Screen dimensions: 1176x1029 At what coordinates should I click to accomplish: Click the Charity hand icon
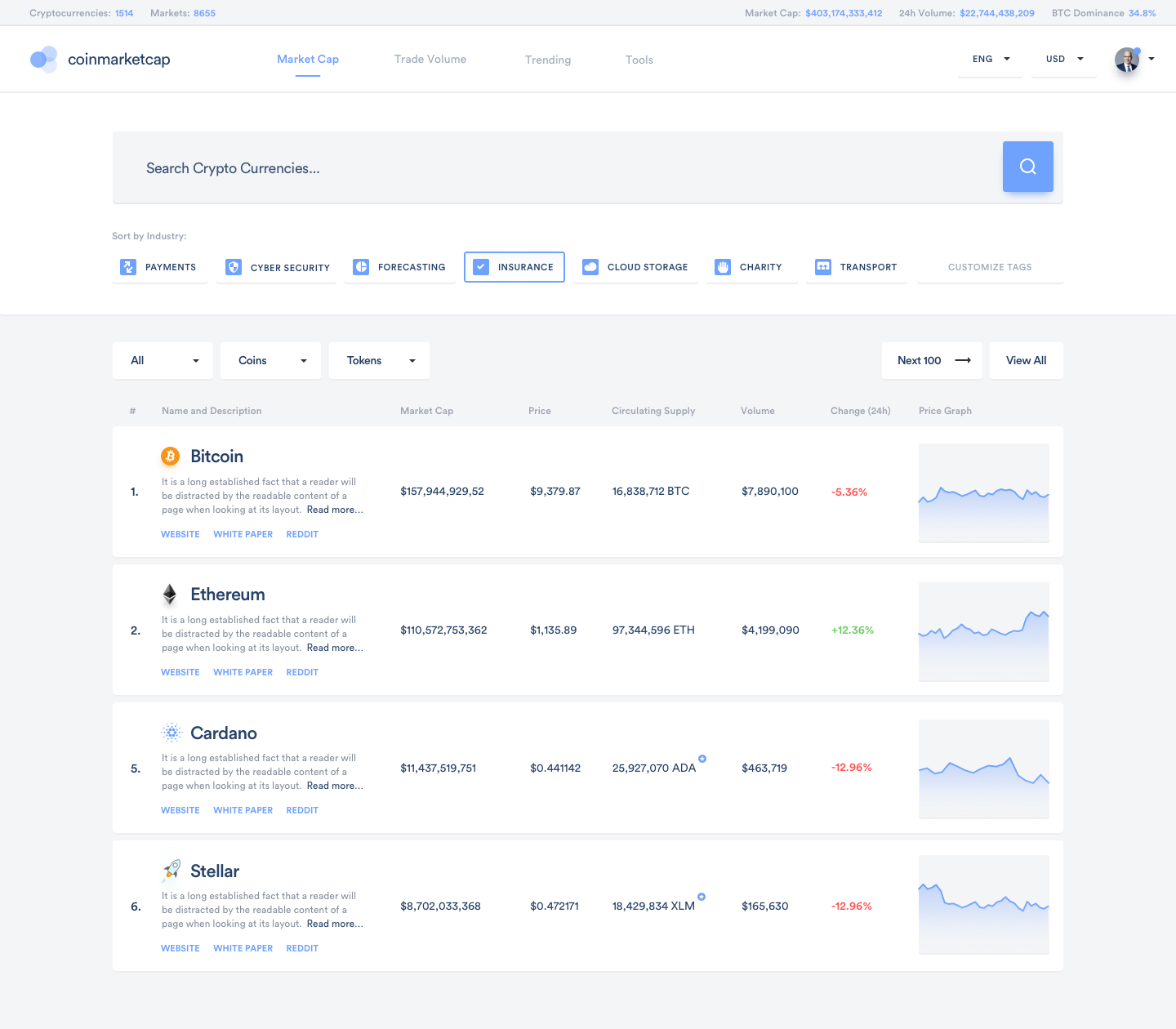point(723,267)
